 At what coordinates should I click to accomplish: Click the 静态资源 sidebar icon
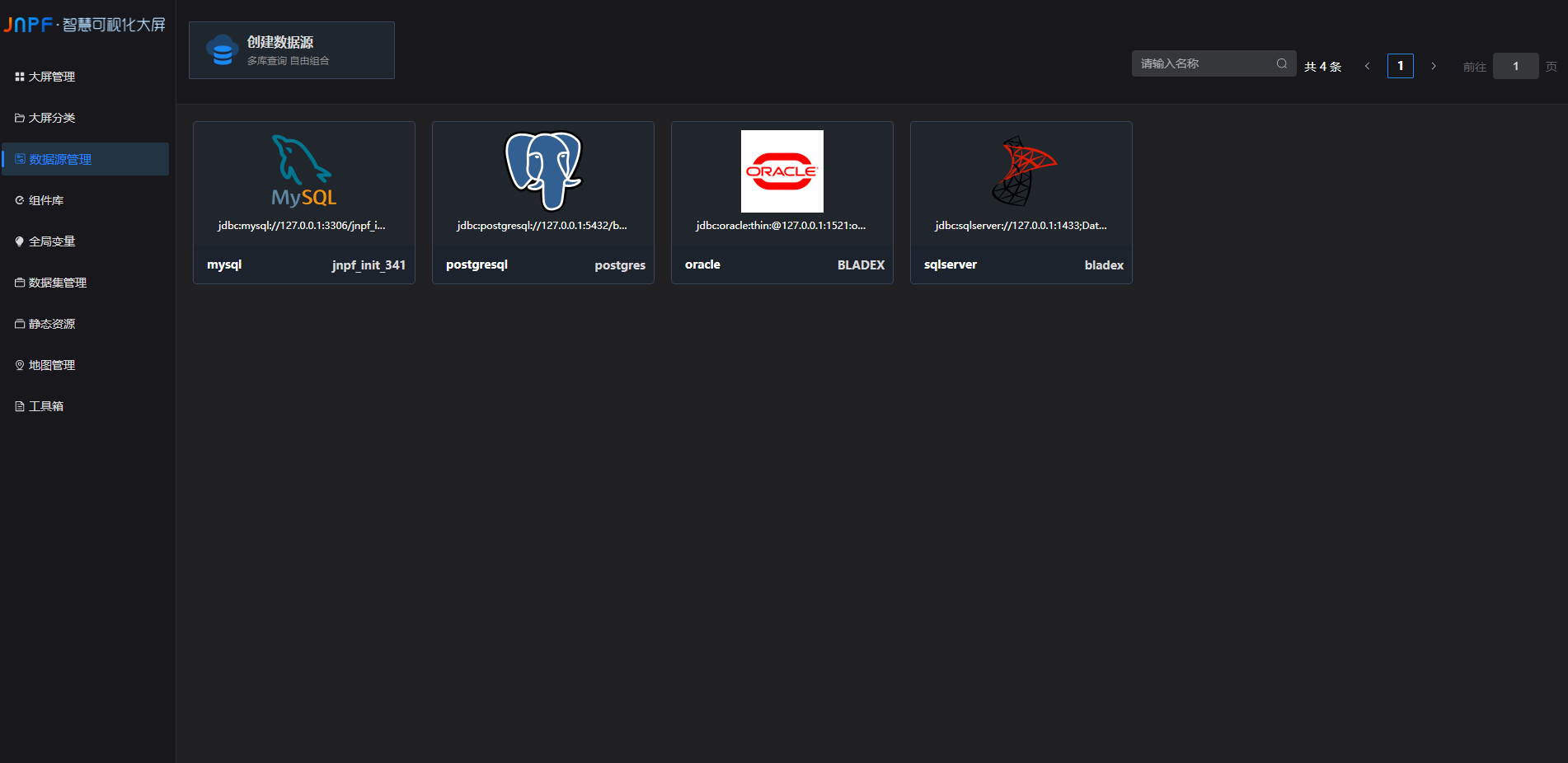(x=20, y=324)
